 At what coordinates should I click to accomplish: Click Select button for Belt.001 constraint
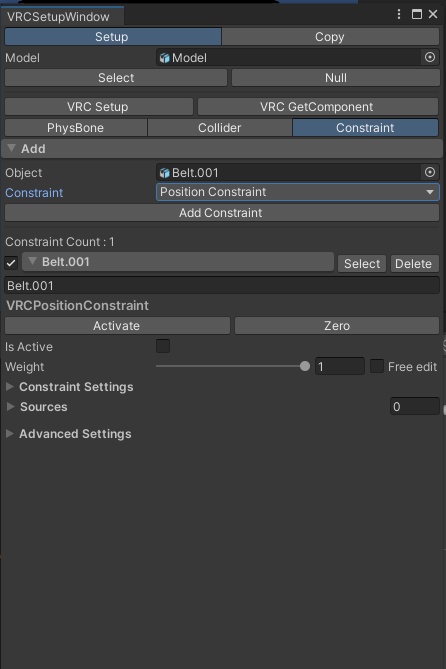[362, 264]
